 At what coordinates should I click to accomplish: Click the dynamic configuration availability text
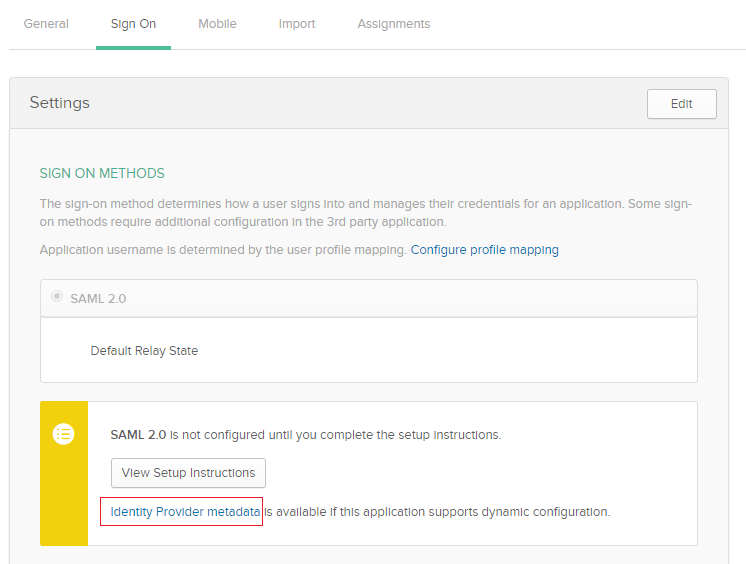click(x=437, y=512)
